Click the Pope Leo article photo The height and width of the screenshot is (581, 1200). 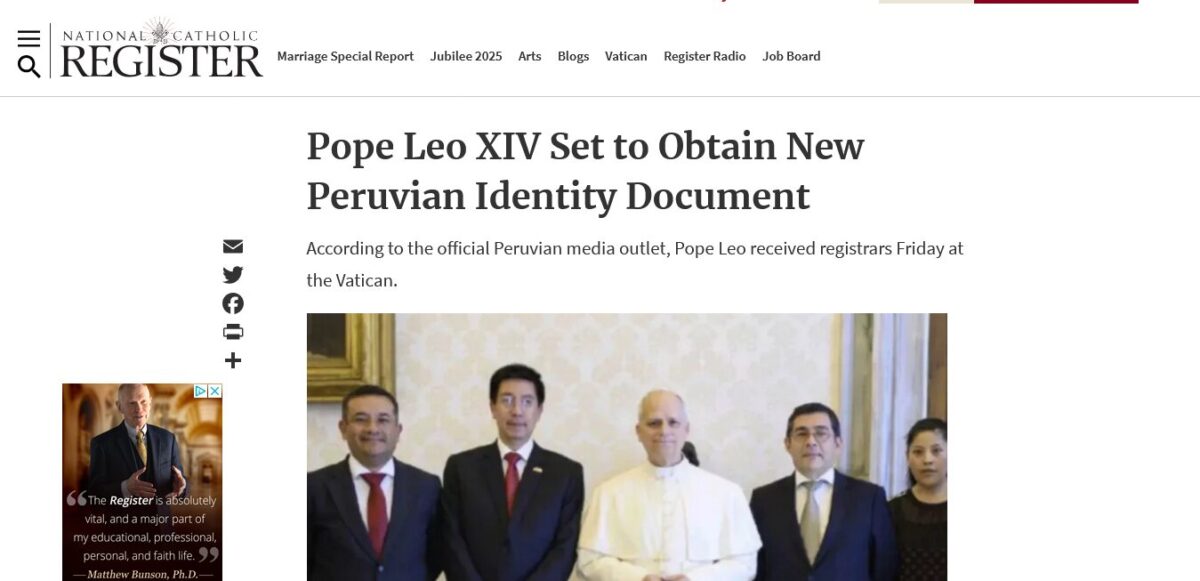click(x=626, y=447)
